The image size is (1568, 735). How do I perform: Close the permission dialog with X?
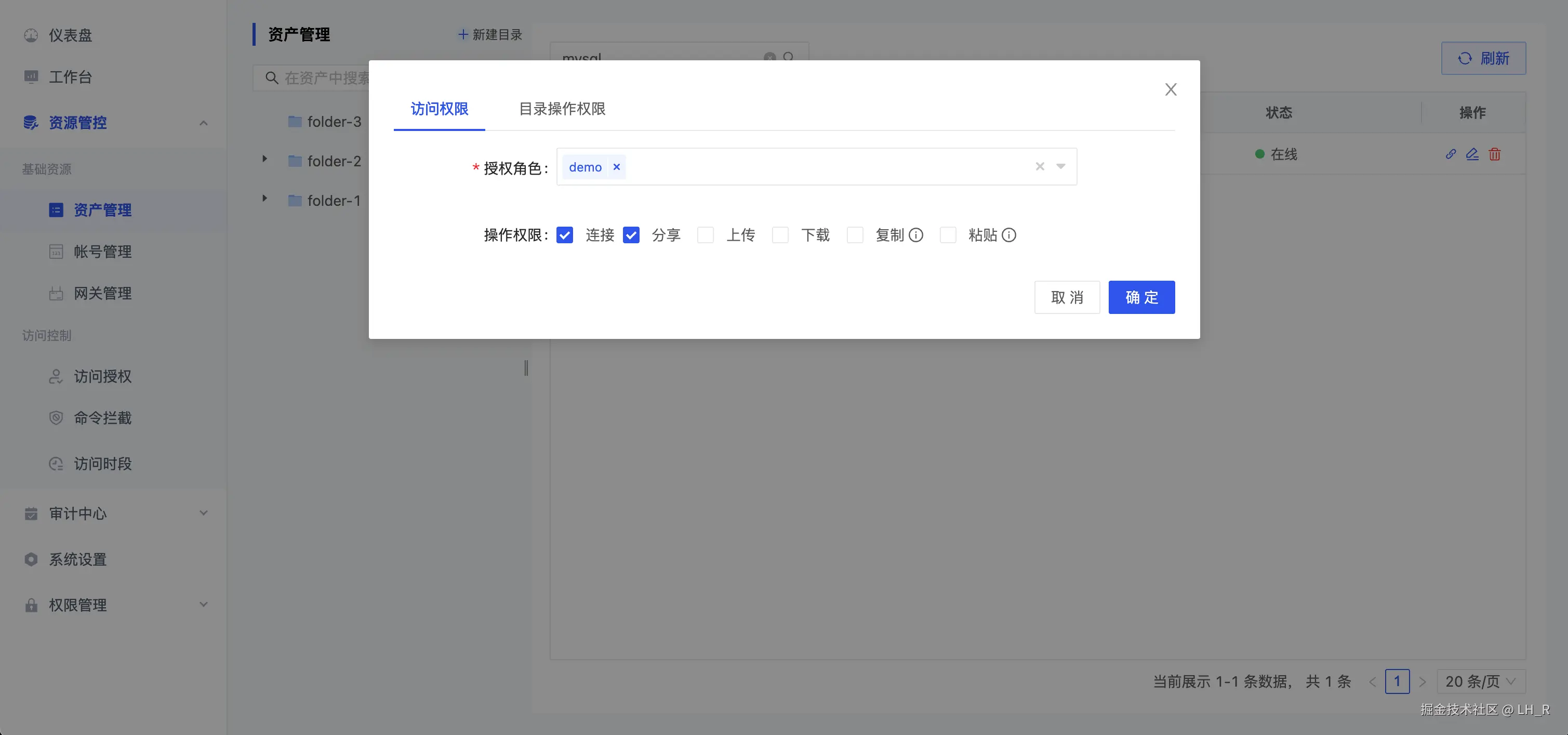pos(1171,89)
